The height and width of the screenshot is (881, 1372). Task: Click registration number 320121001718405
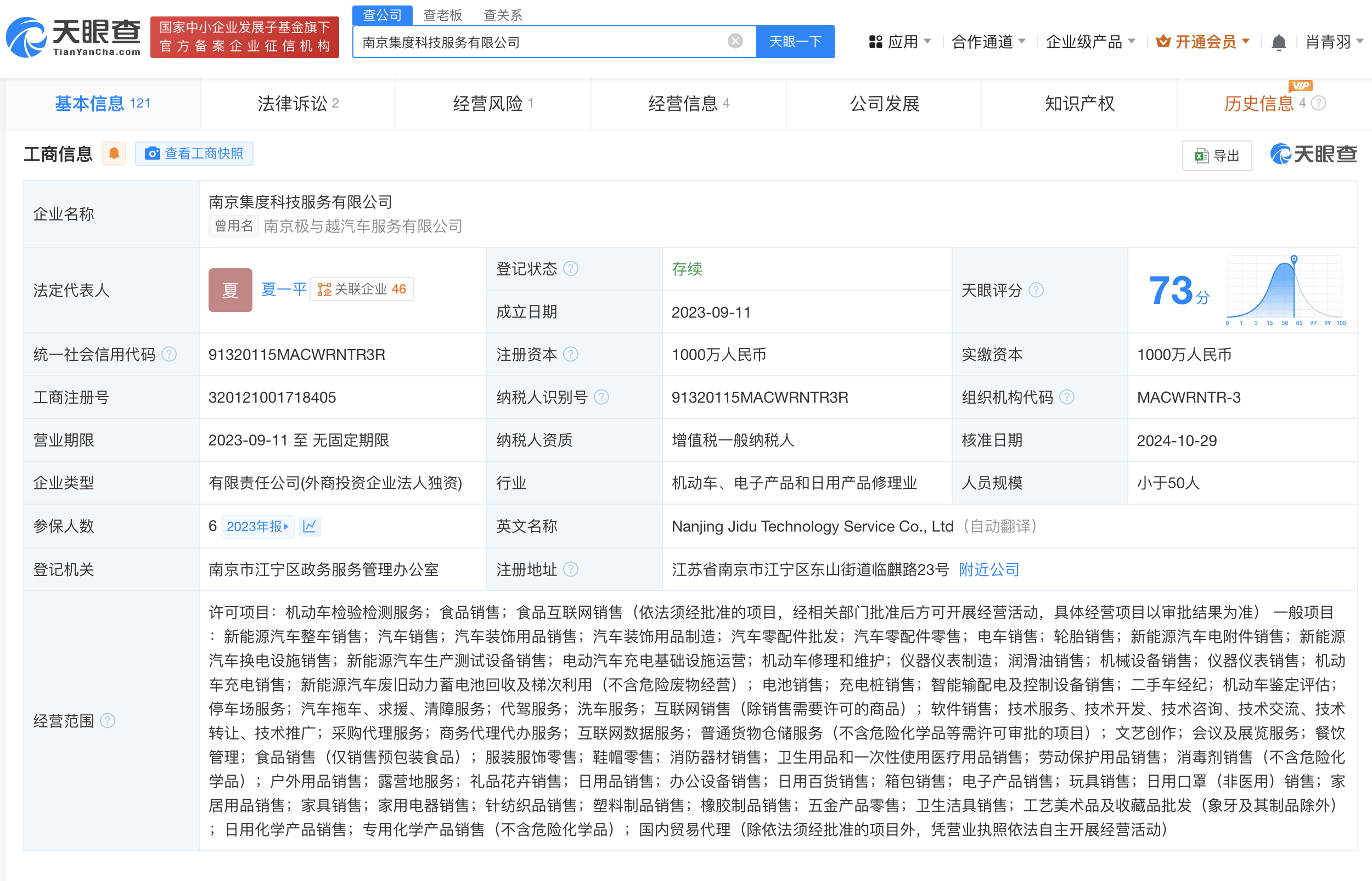coord(272,397)
